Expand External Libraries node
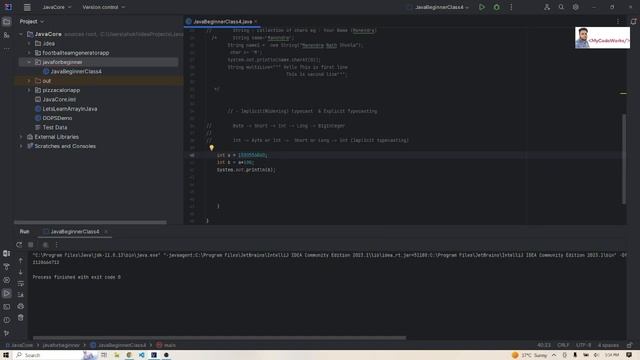The image size is (640, 360). tap(21, 137)
